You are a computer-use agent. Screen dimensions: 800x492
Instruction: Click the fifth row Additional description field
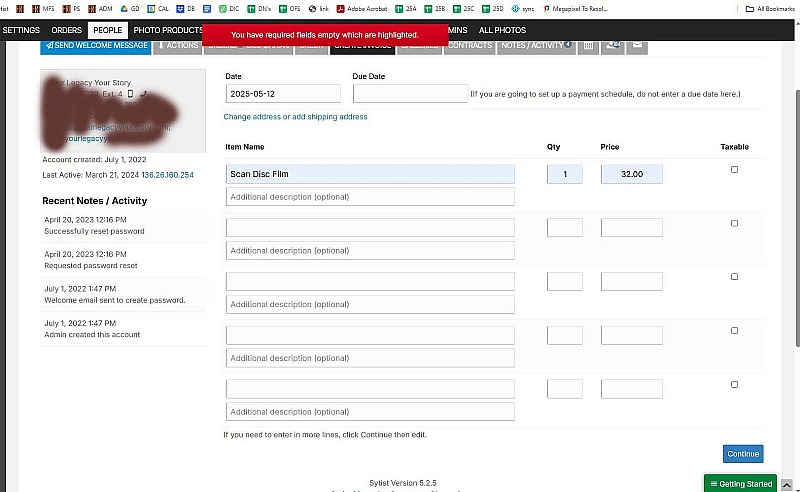click(x=370, y=412)
